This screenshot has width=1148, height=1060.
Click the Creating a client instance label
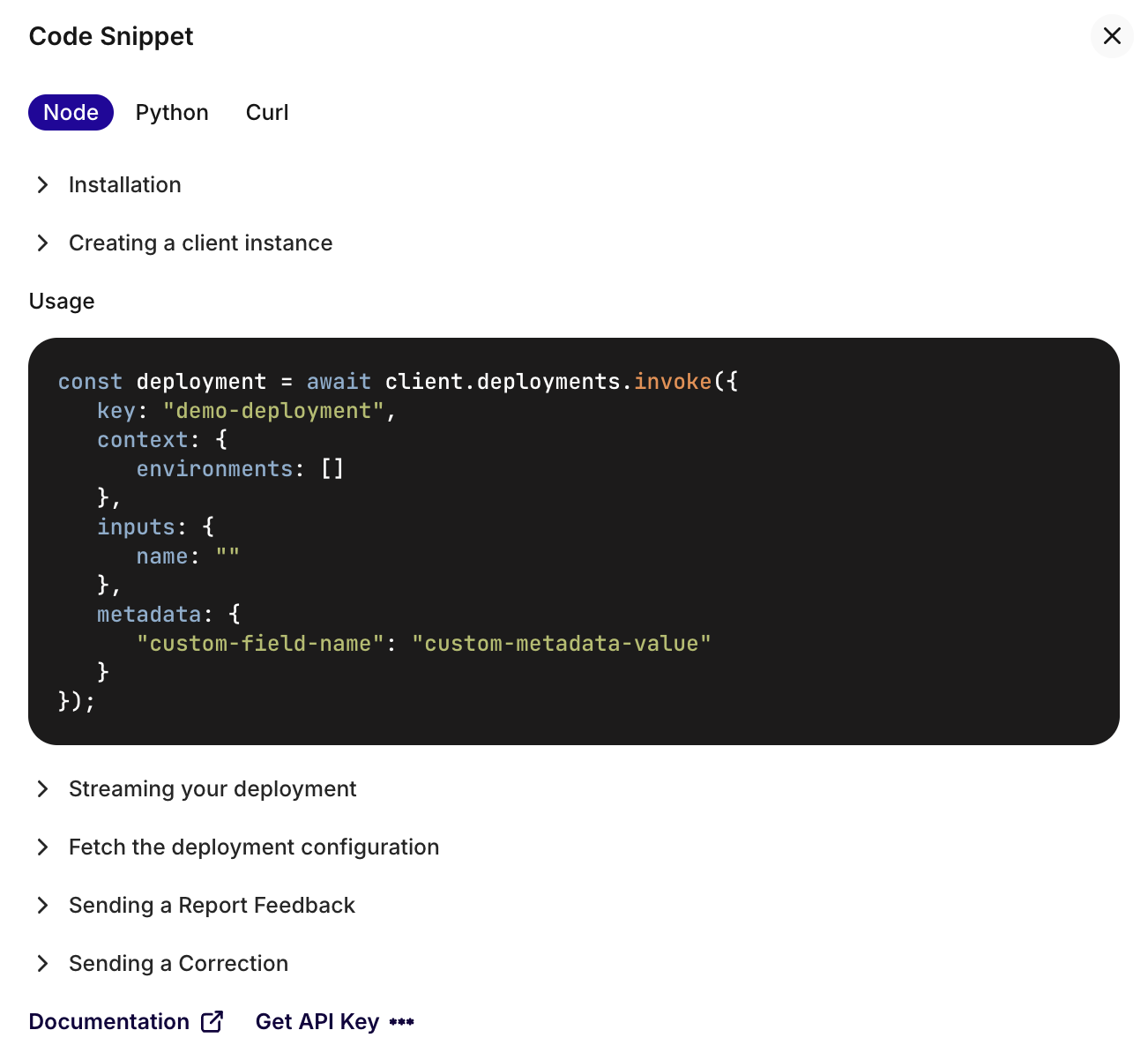(201, 243)
